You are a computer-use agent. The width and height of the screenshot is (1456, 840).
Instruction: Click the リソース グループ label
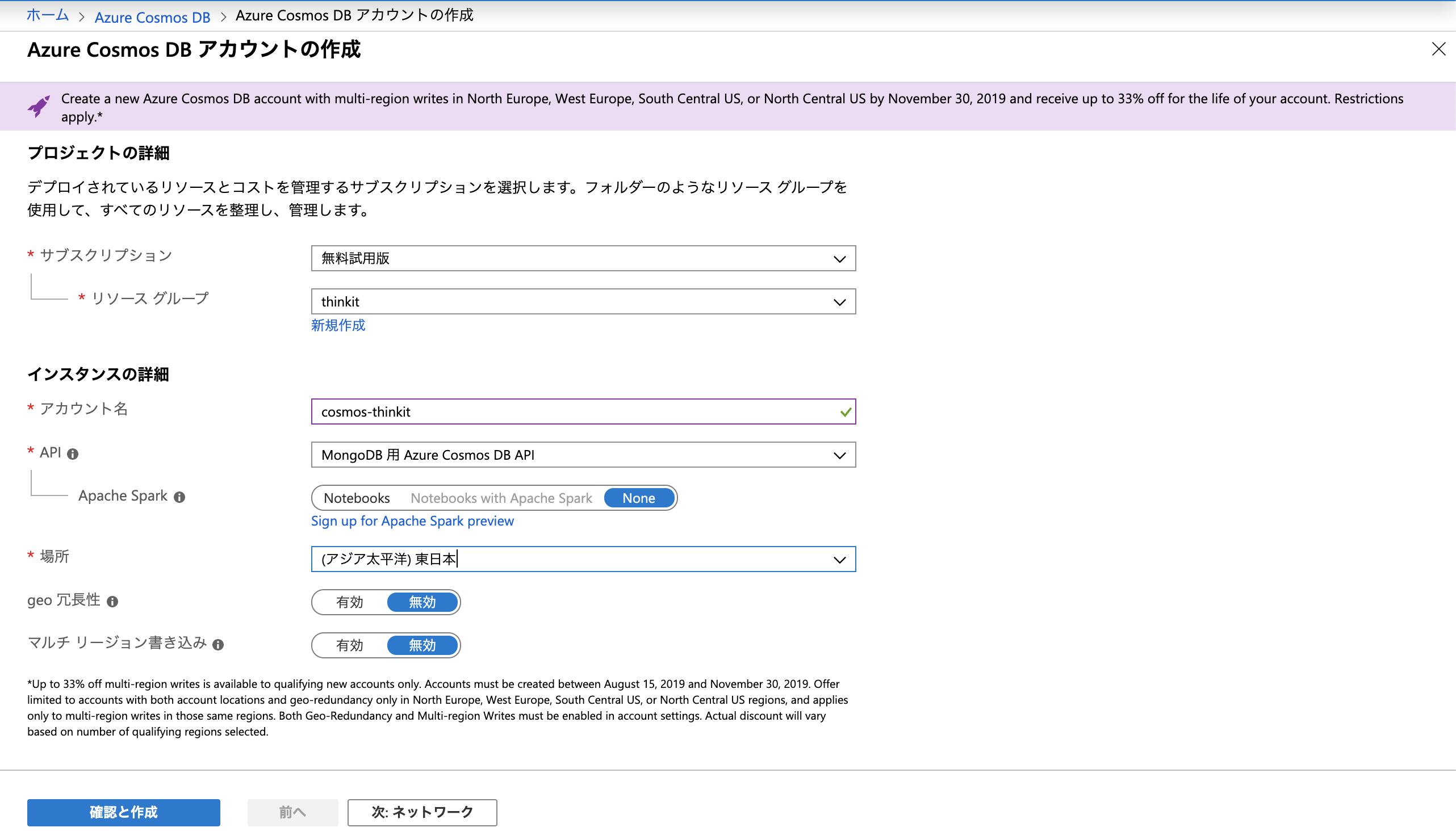[150, 299]
